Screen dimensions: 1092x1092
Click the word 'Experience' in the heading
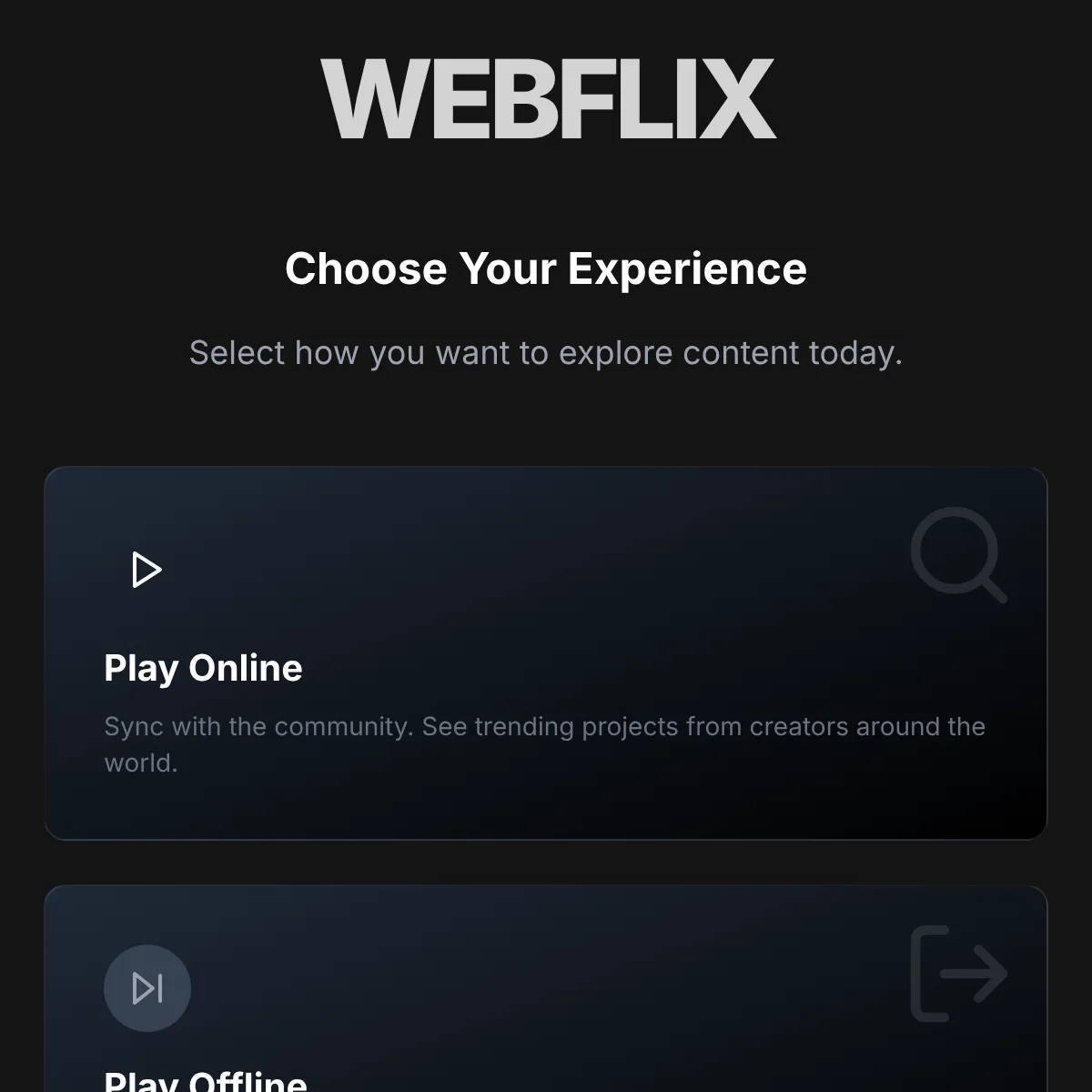coord(687,269)
